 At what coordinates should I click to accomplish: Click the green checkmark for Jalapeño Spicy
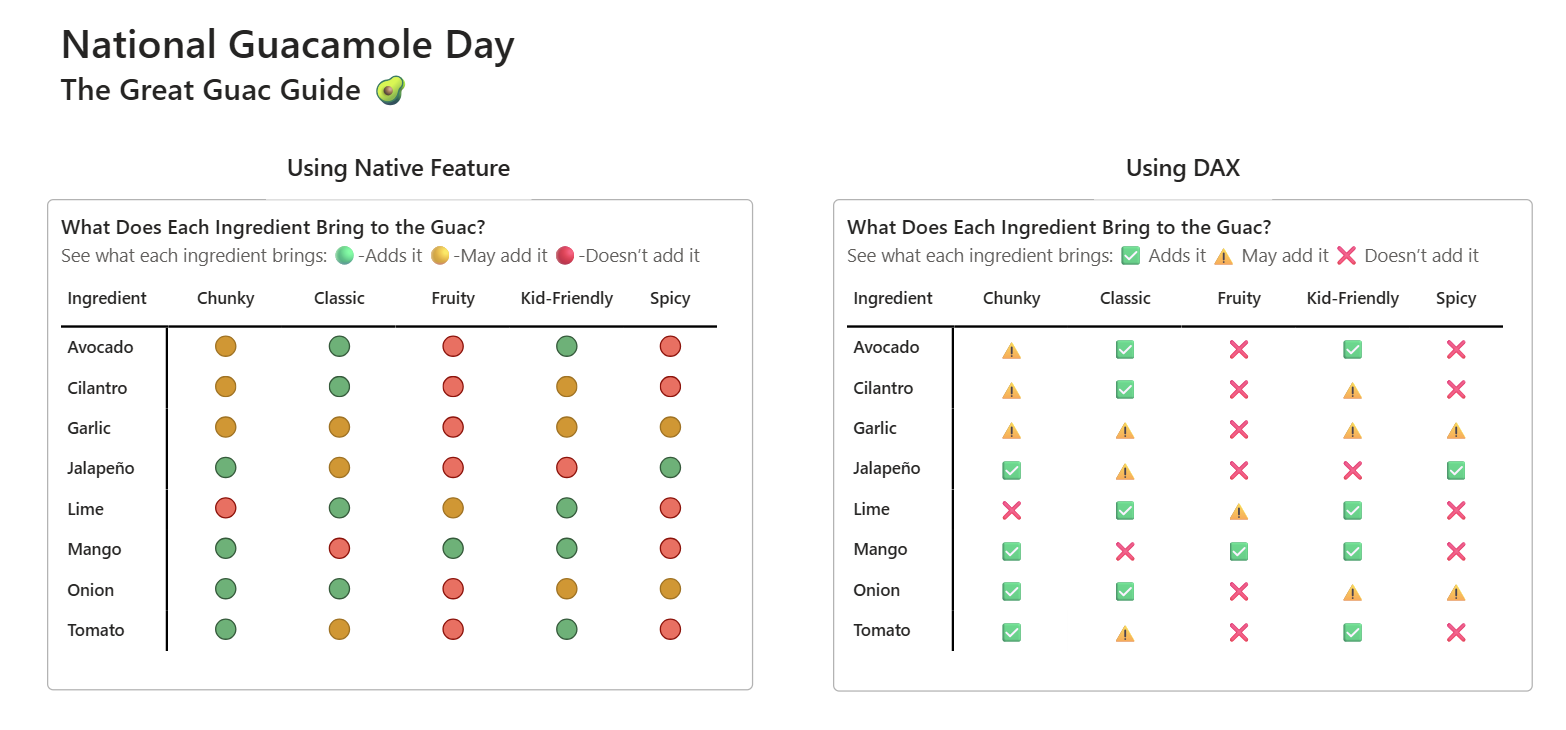1455,469
